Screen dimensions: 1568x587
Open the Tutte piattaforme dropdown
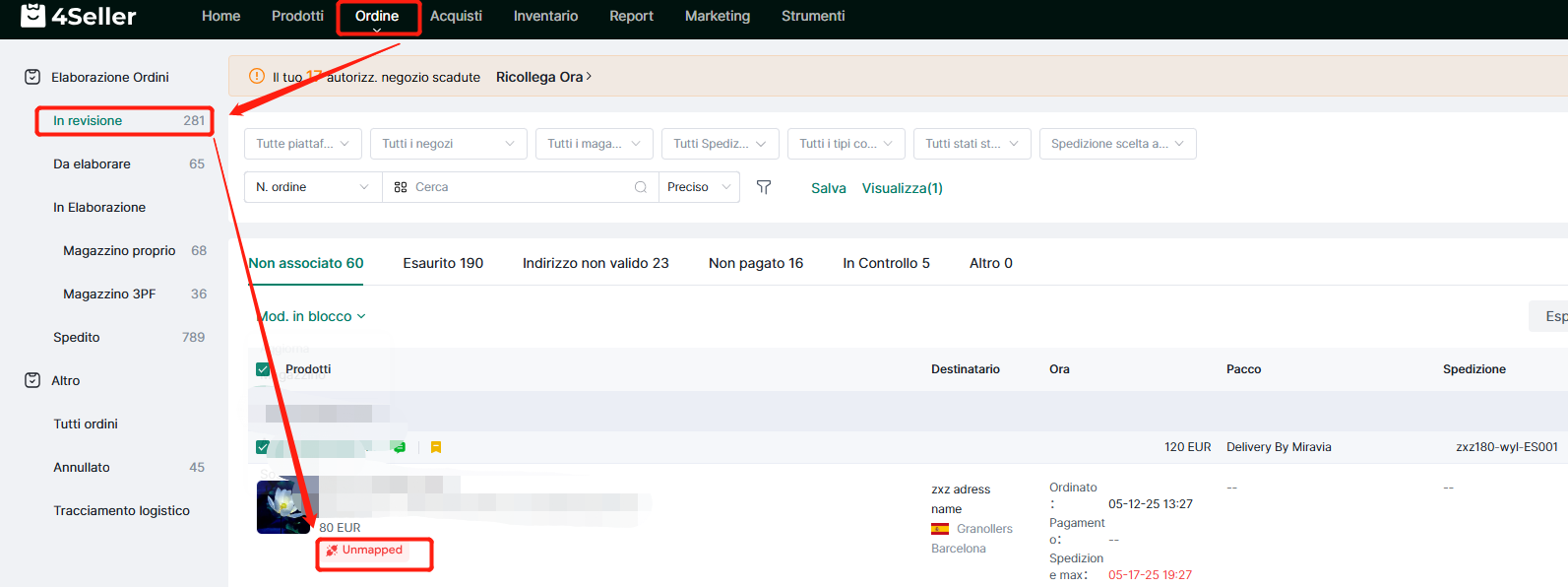(x=302, y=144)
